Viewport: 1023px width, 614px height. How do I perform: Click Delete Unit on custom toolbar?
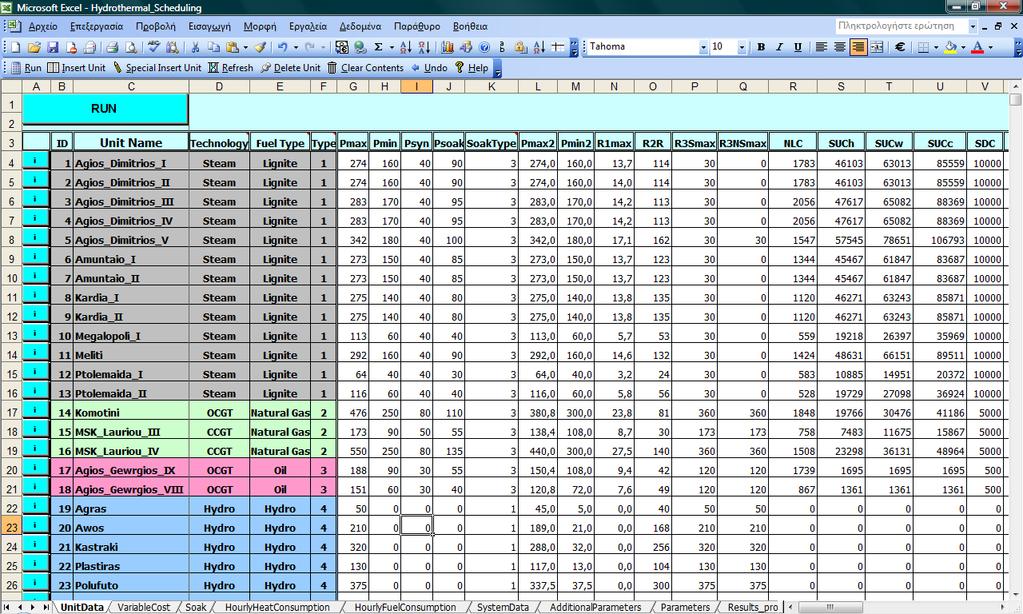click(x=290, y=67)
